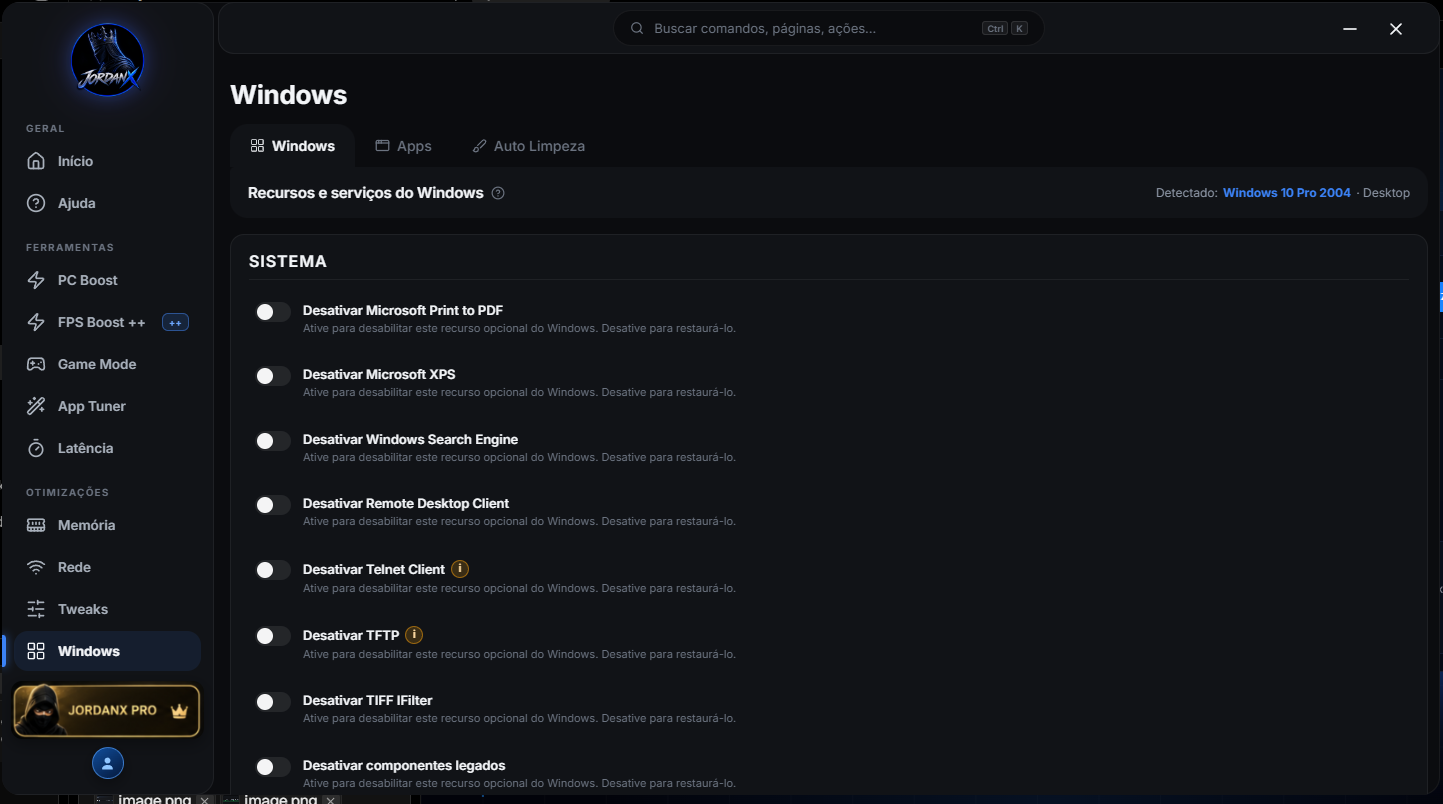
Task: Click the Ctrl K shortcut hint
Action: pyautogui.click(x=1004, y=28)
